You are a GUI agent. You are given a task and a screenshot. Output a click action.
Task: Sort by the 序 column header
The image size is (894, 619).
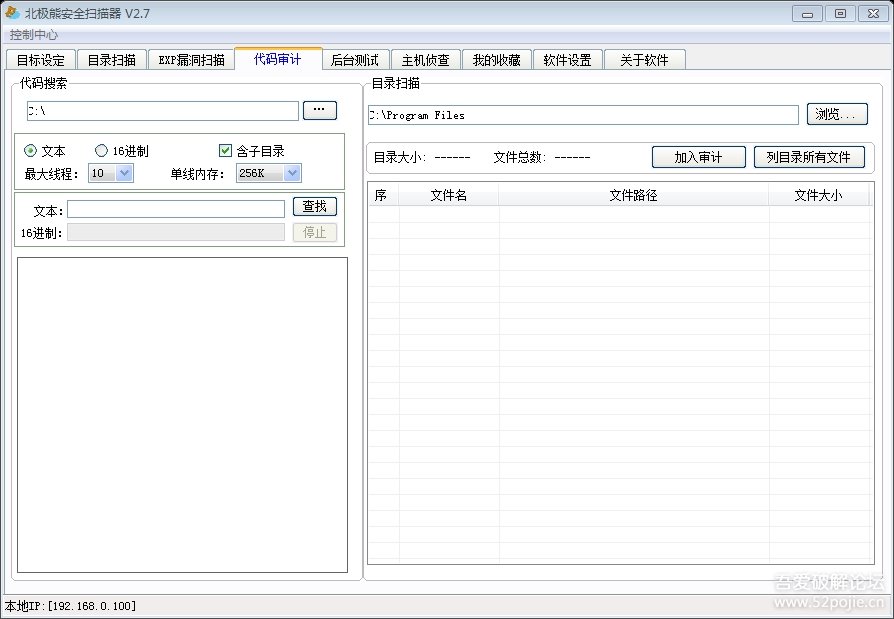pos(383,196)
